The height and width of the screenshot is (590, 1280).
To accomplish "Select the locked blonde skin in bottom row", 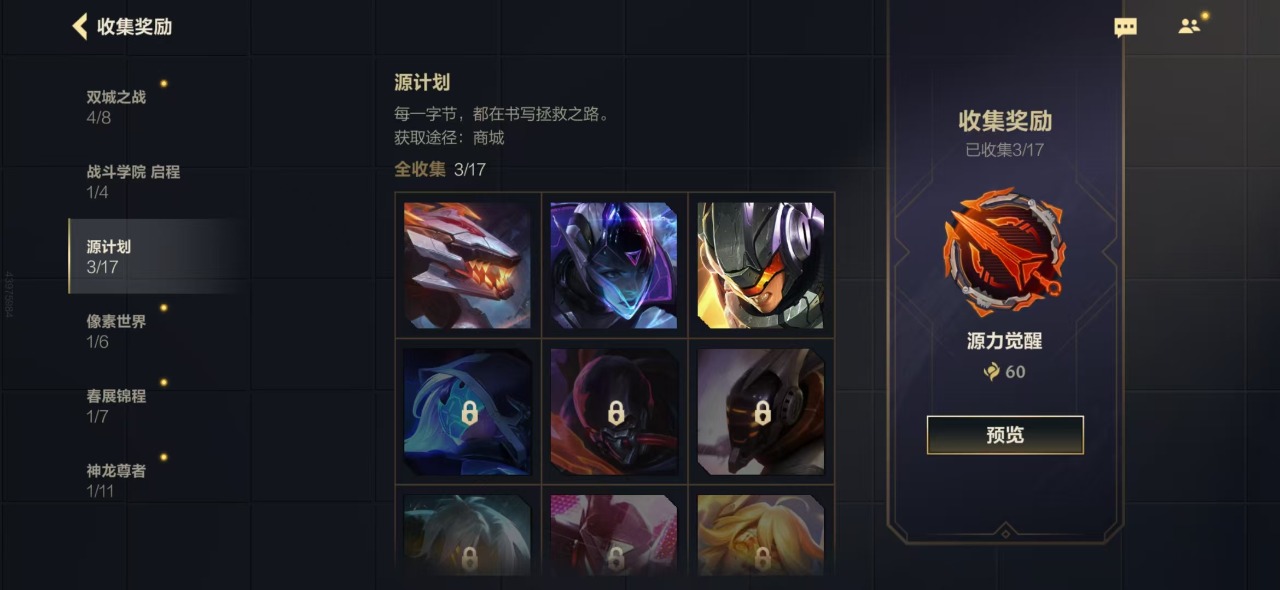I will (x=761, y=534).
